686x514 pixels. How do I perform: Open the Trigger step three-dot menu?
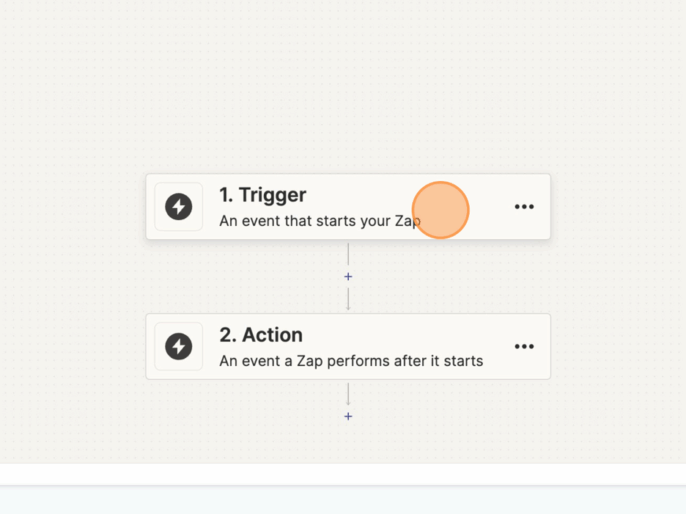click(x=524, y=207)
